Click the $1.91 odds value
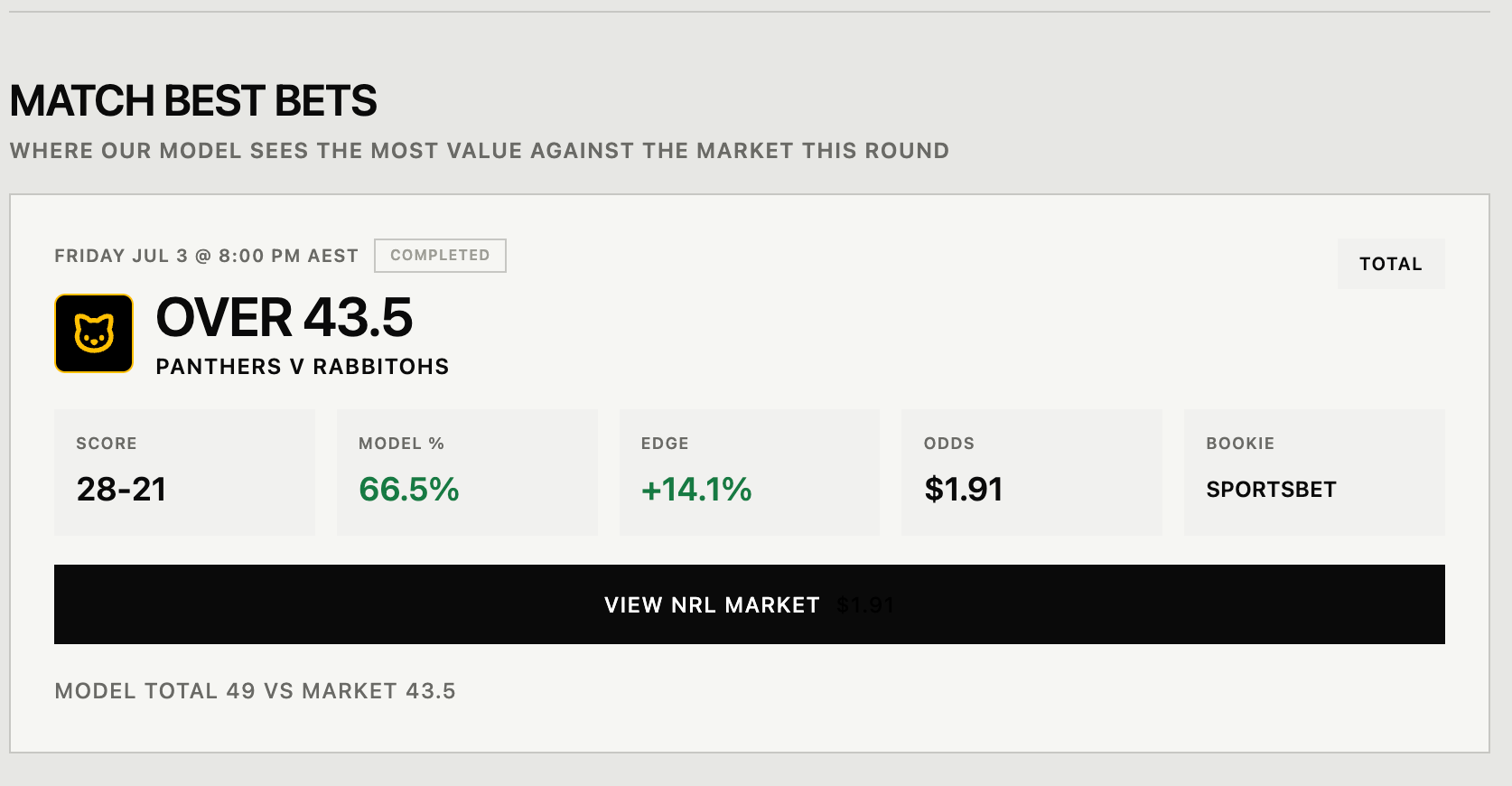1512x786 pixels. (x=964, y=490)
